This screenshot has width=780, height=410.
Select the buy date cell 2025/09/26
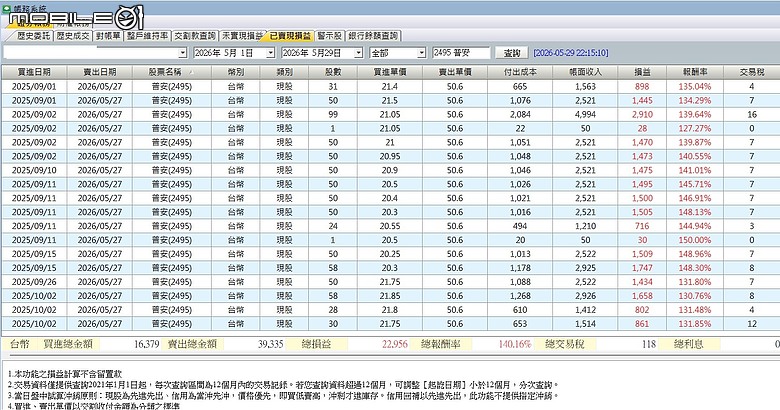click(x=34, y=282)
